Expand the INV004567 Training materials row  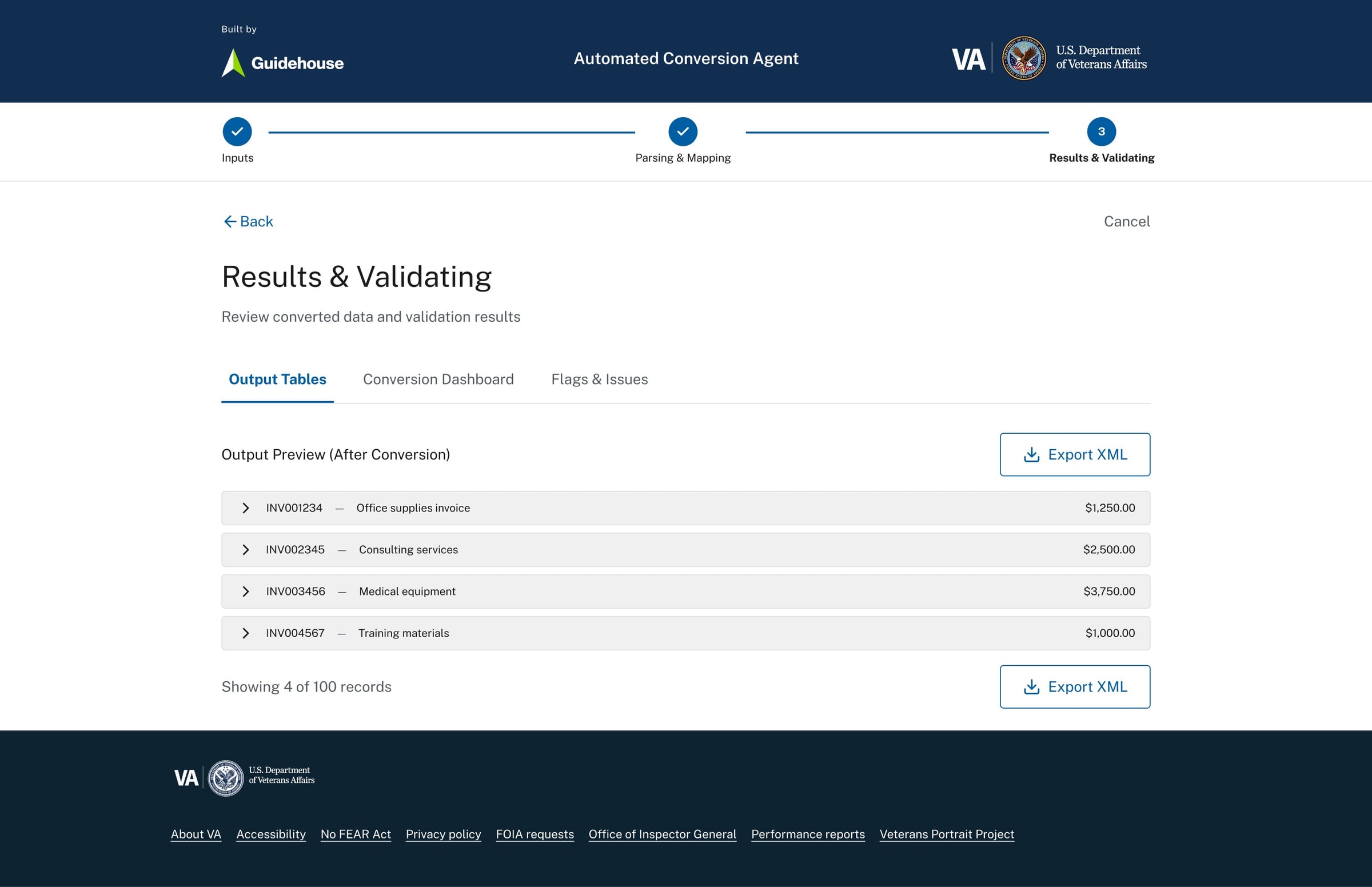[245, 633]
